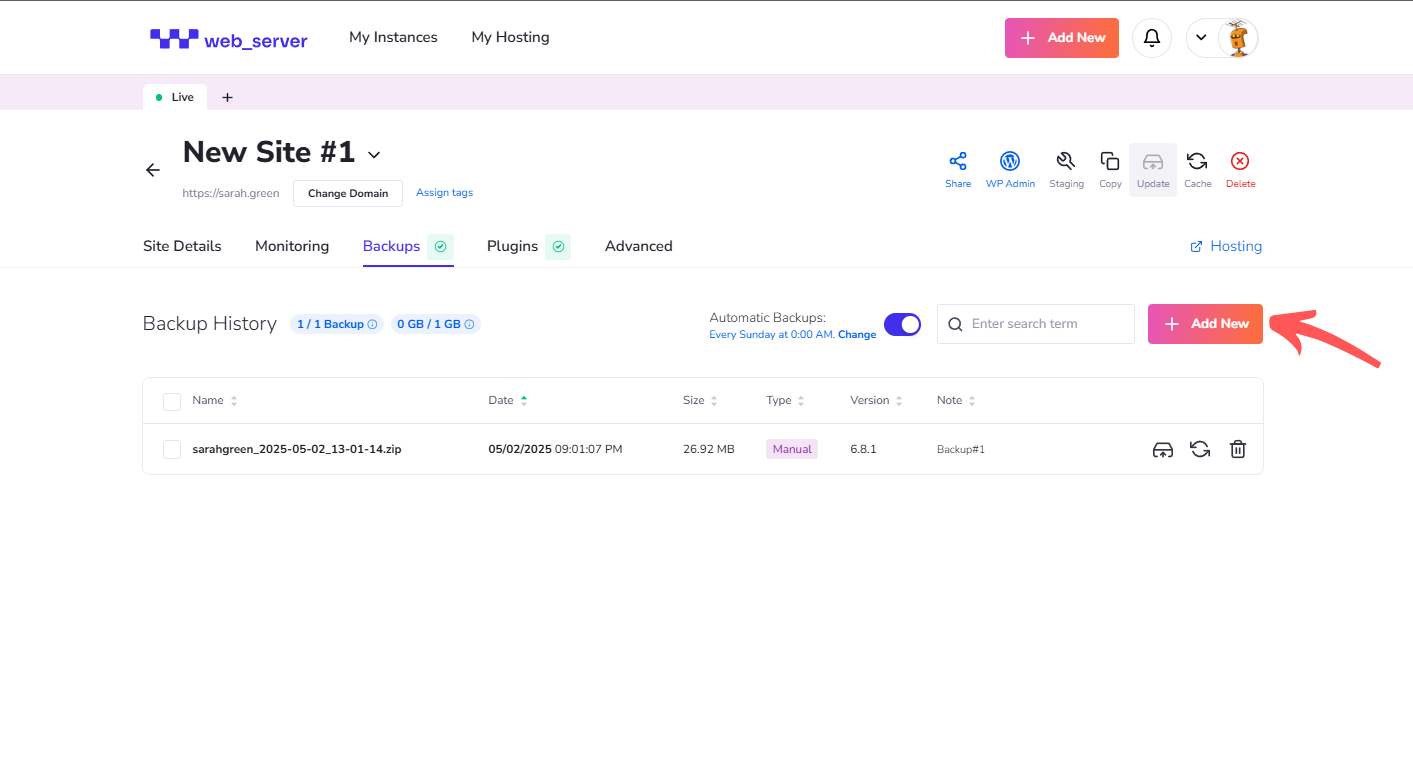Open the notifications bell
The width and height of the screenshot is (1413, 781).
point(1152,38)
